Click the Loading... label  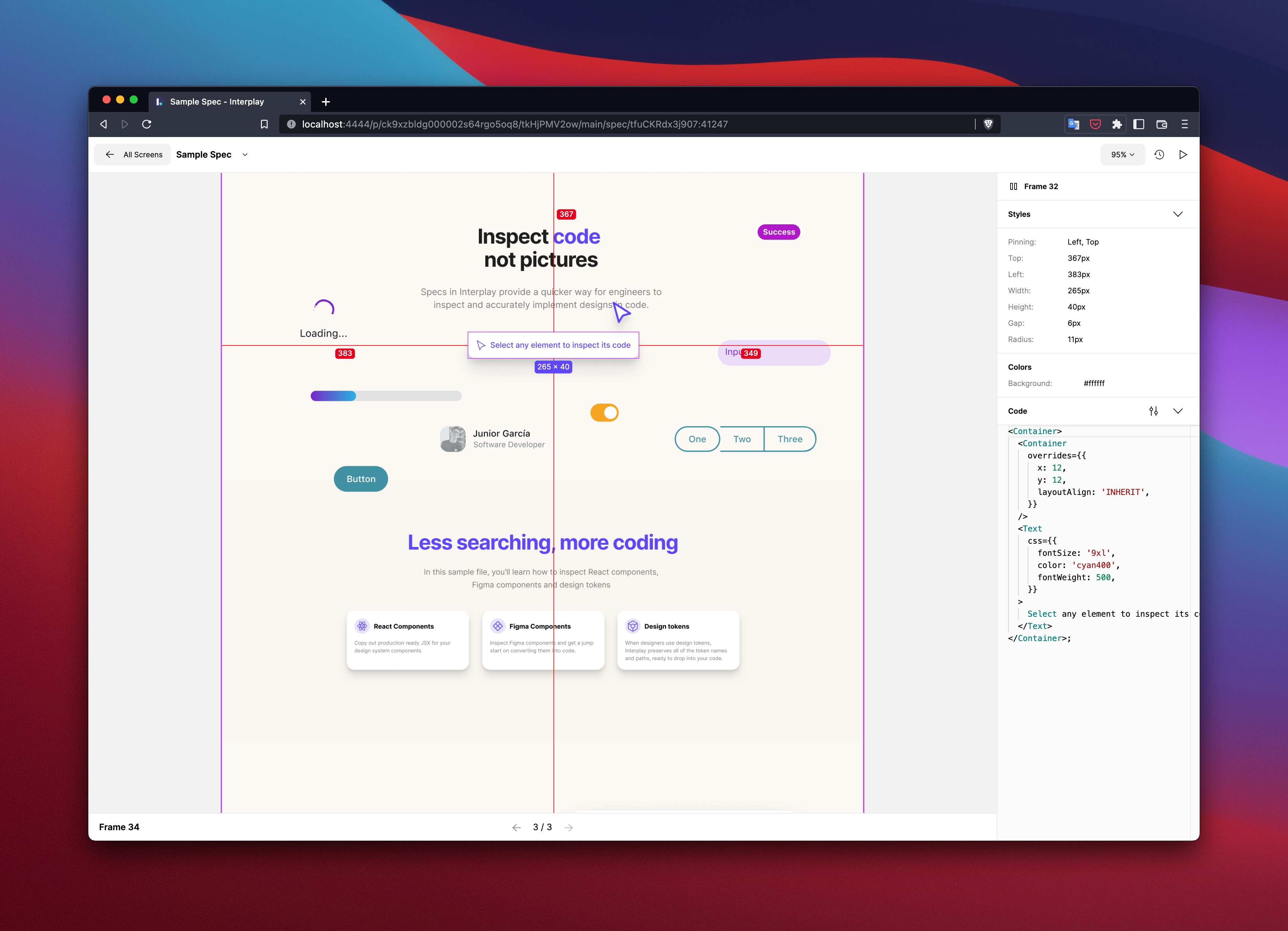323,333
